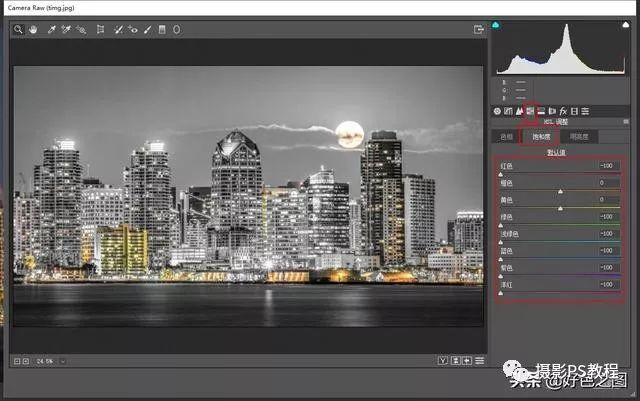Pick the White Balance eyedropper tool

(x=51, y=30)
